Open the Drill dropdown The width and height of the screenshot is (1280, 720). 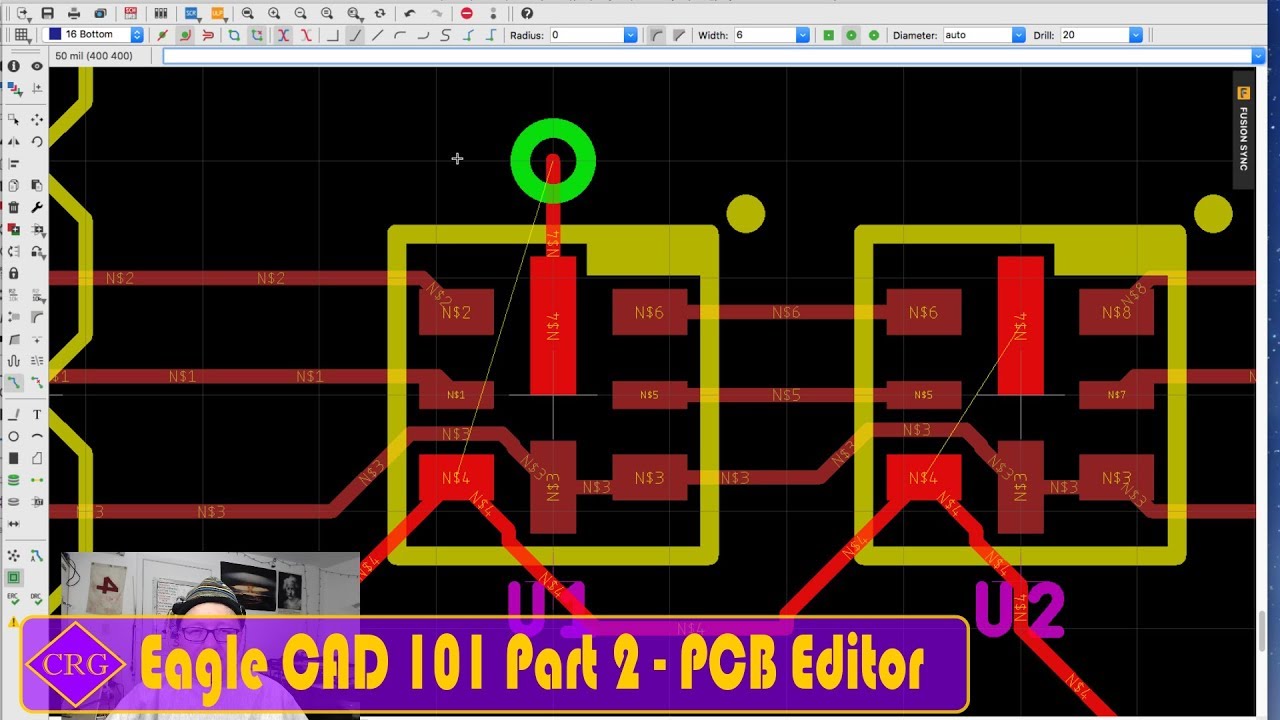coord(1135,35)
